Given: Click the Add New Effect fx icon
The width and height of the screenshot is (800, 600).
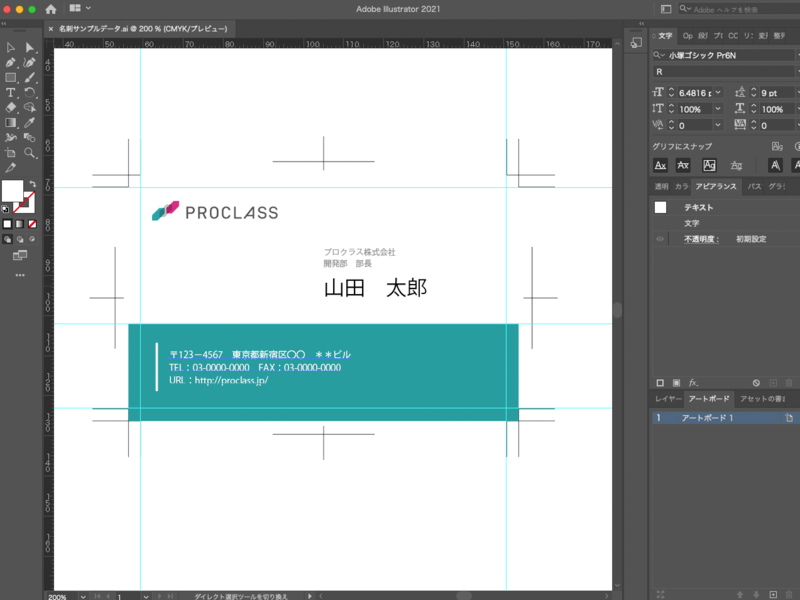Looking at the screenshot, I should pos(693,382).
